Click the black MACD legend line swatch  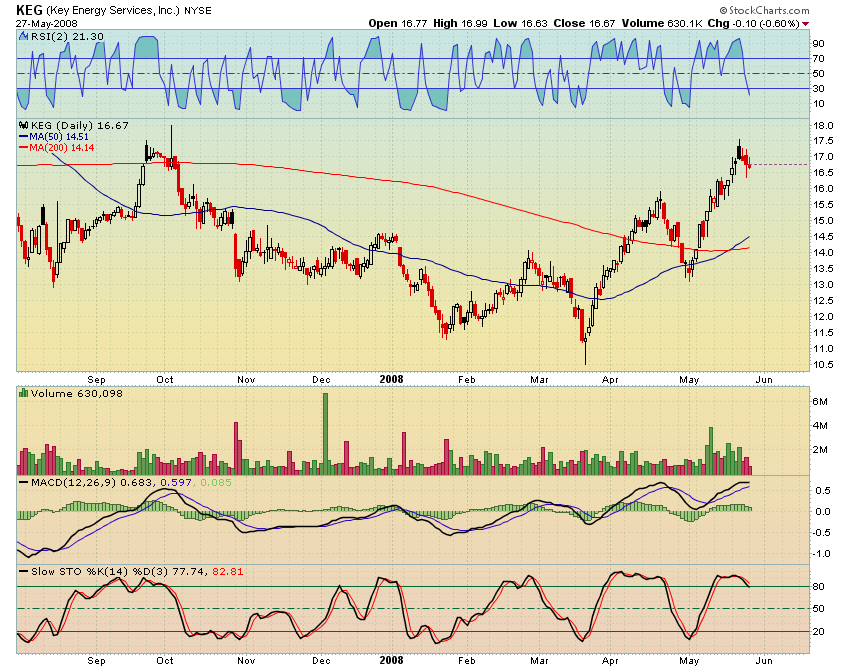(23, 482)
